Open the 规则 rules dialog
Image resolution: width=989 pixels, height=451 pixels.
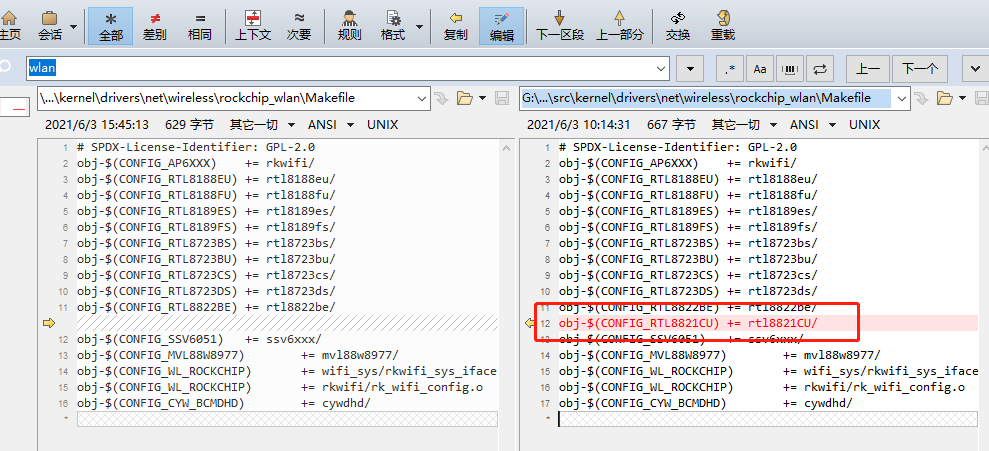[x=349, y=26]
